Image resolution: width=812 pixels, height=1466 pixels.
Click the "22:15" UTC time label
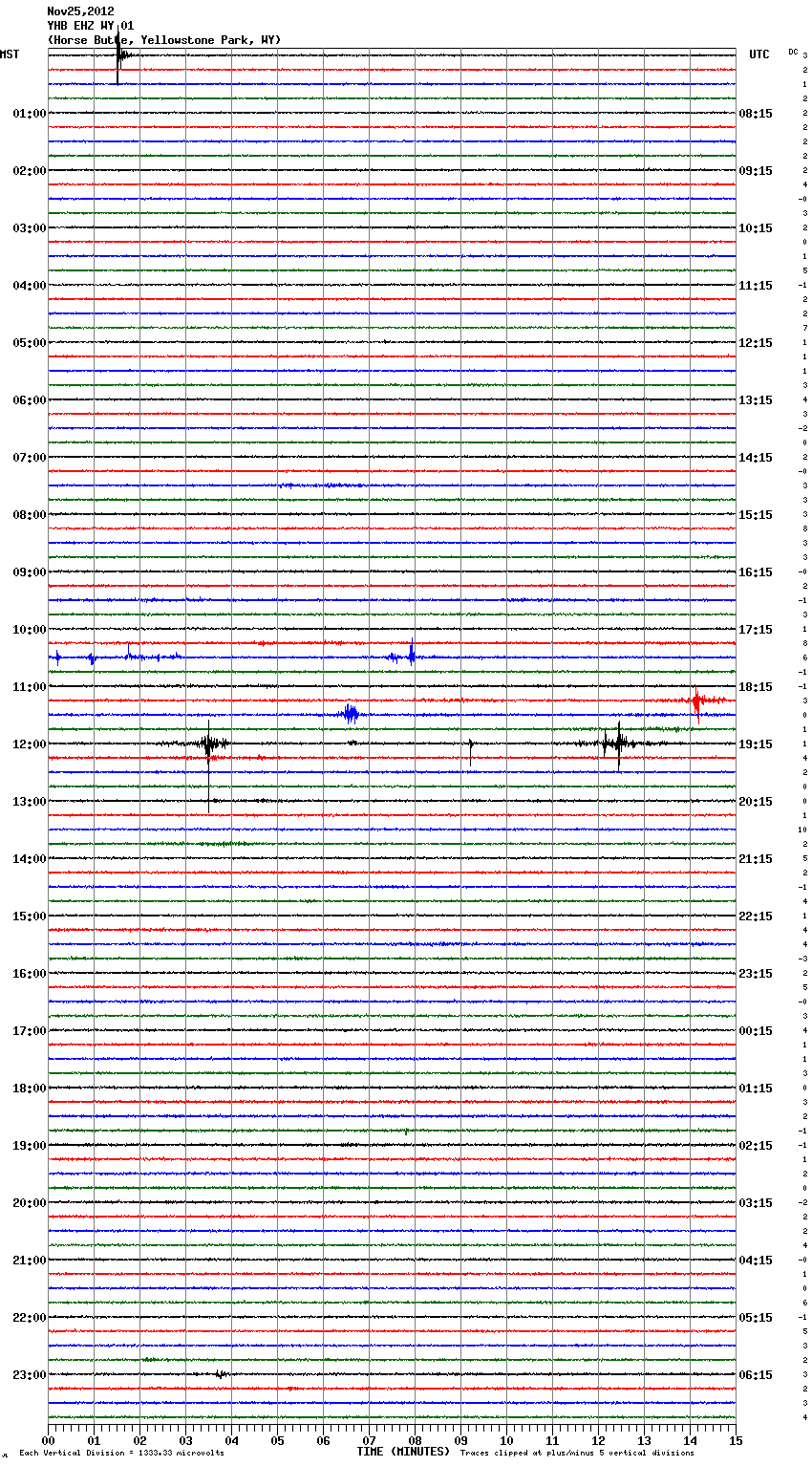pyautogui.click(x=756, y=916)
